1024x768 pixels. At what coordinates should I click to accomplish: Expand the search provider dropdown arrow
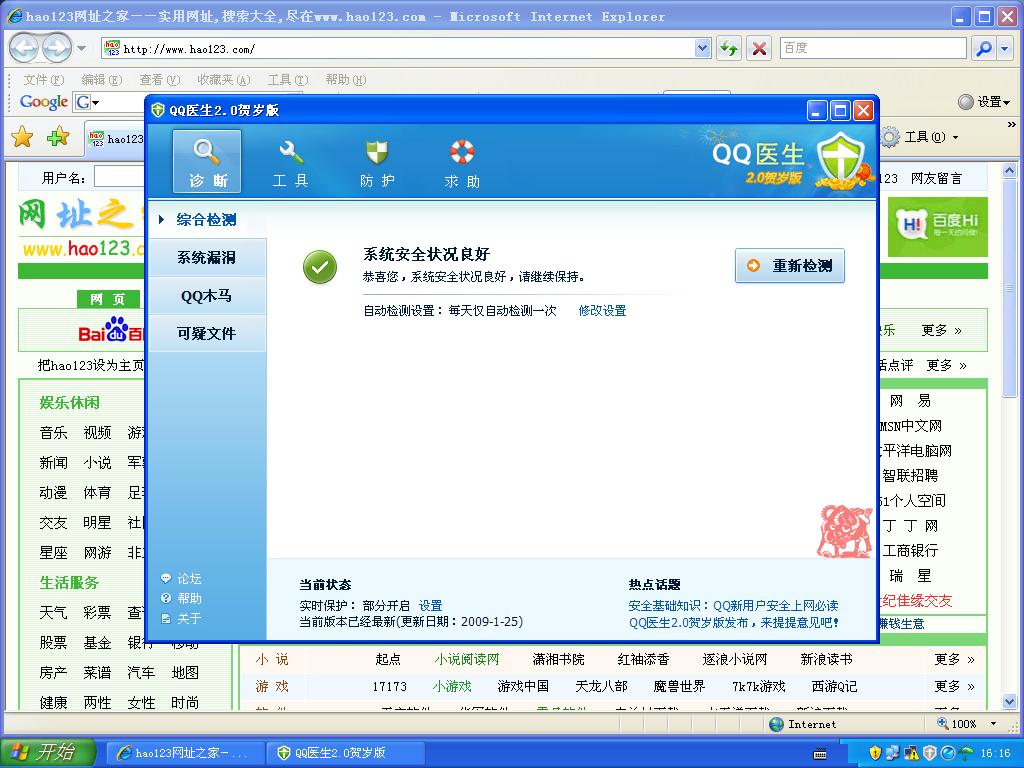1006,48
